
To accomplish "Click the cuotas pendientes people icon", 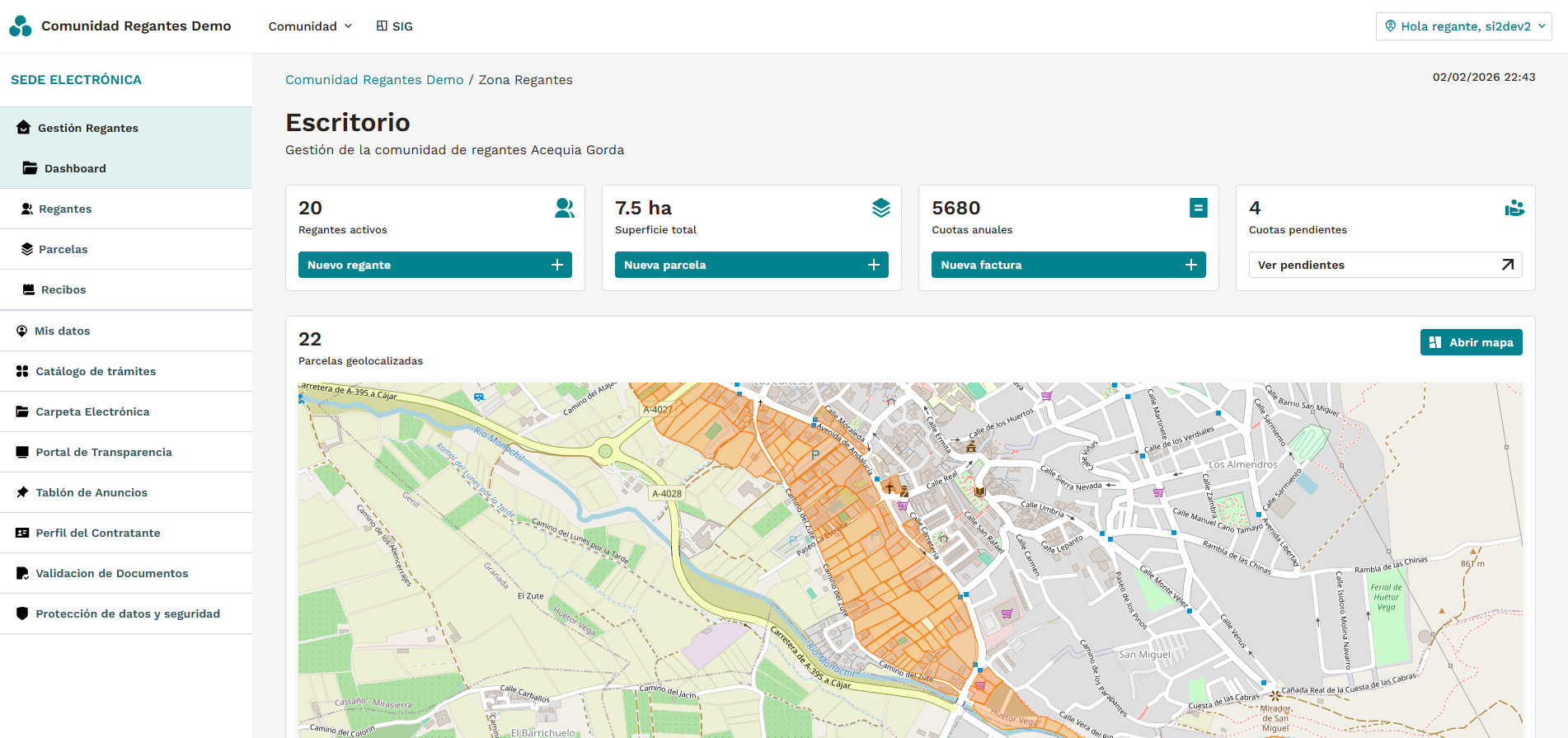I will coord(1514,208).
